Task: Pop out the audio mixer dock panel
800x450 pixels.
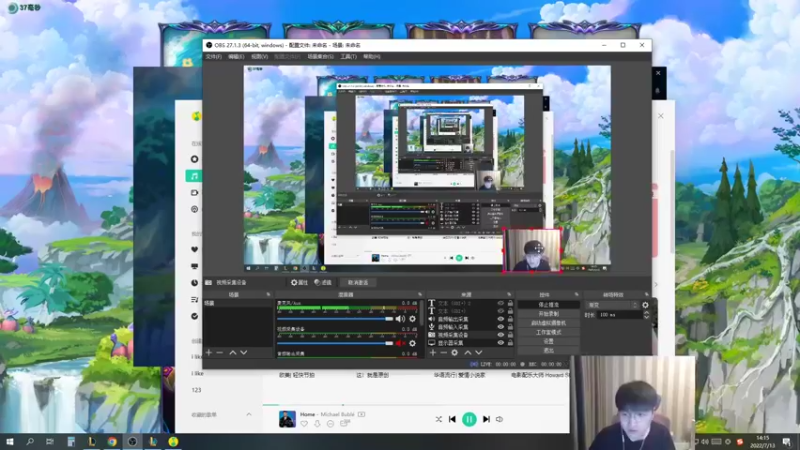Action: (x=420, y=294)
